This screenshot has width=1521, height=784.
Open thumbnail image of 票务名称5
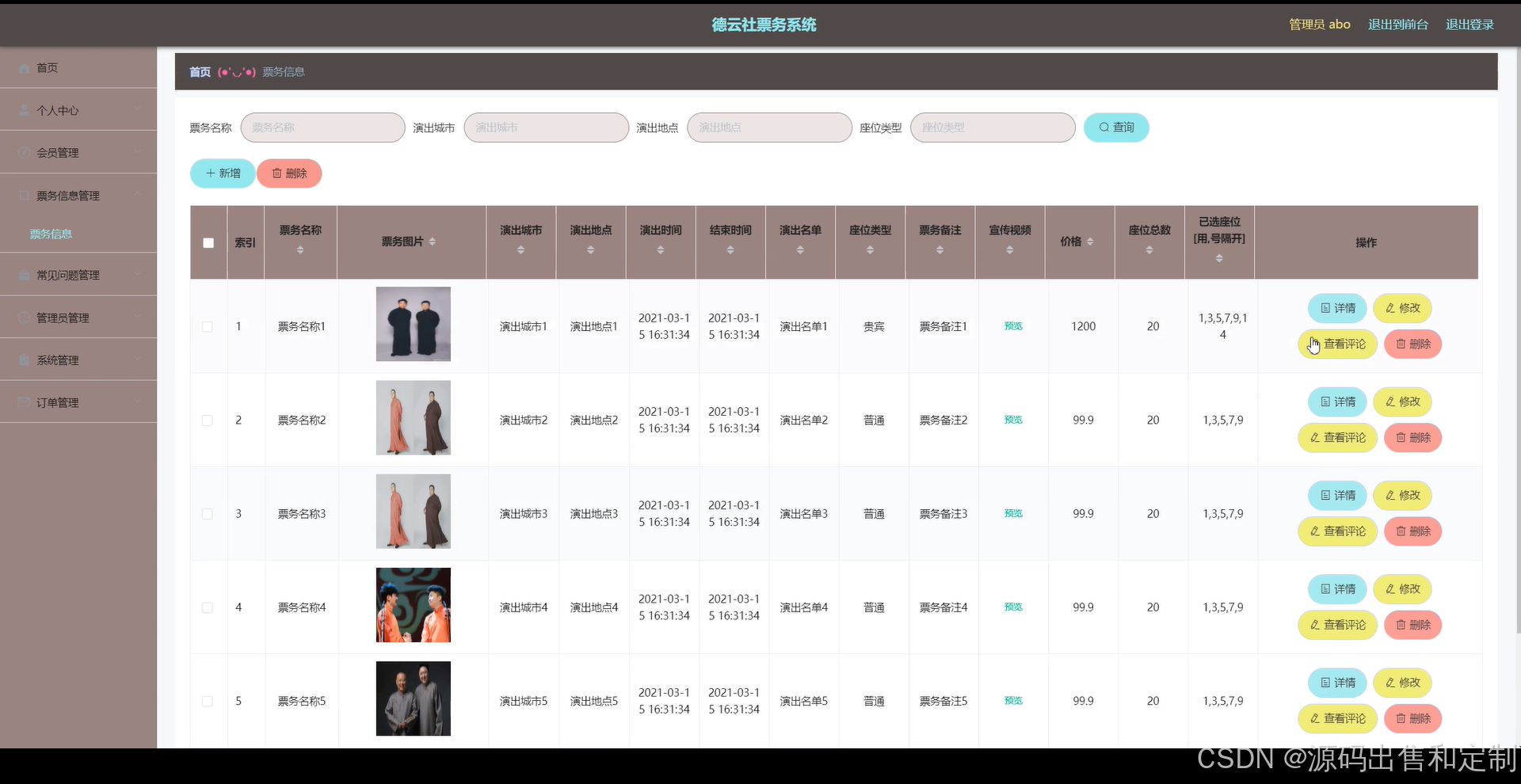(x=413, y=698)
